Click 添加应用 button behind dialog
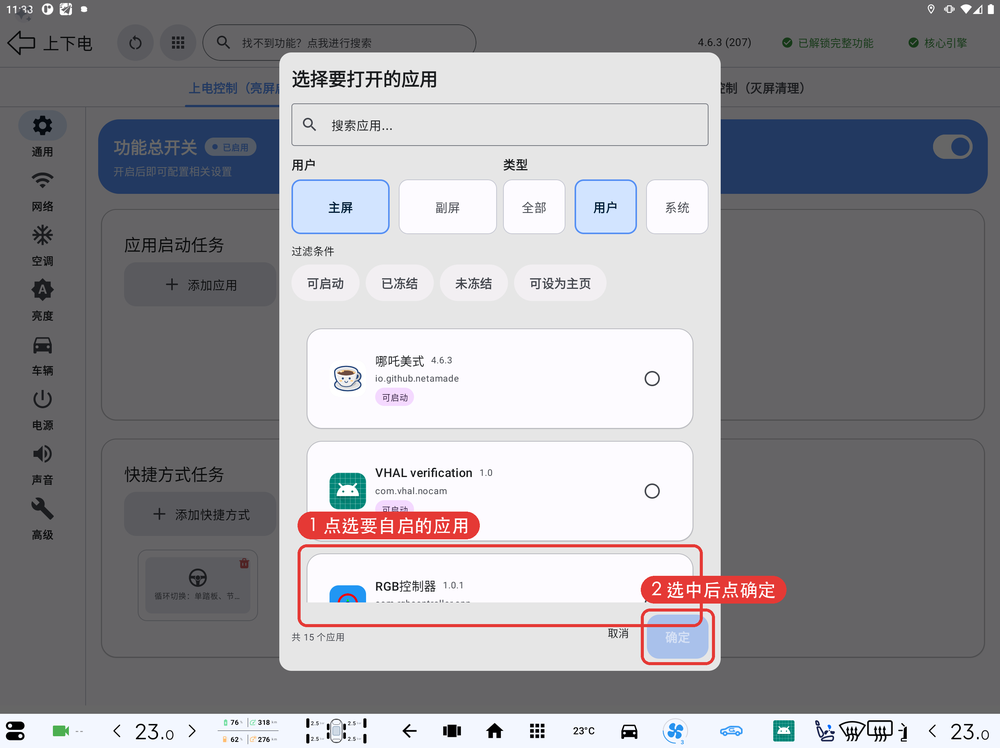This screenshot has height=748, width=1000. [x=200, y=284]
